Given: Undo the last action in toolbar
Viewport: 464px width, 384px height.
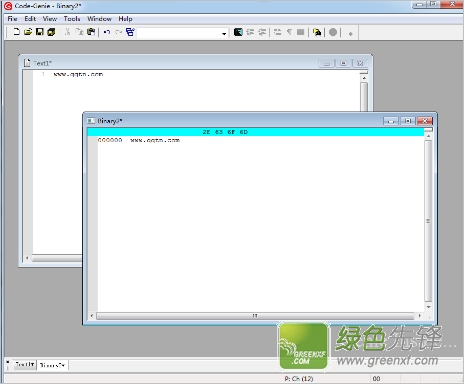Looking at the screenshot, I should tap(107, 32).
